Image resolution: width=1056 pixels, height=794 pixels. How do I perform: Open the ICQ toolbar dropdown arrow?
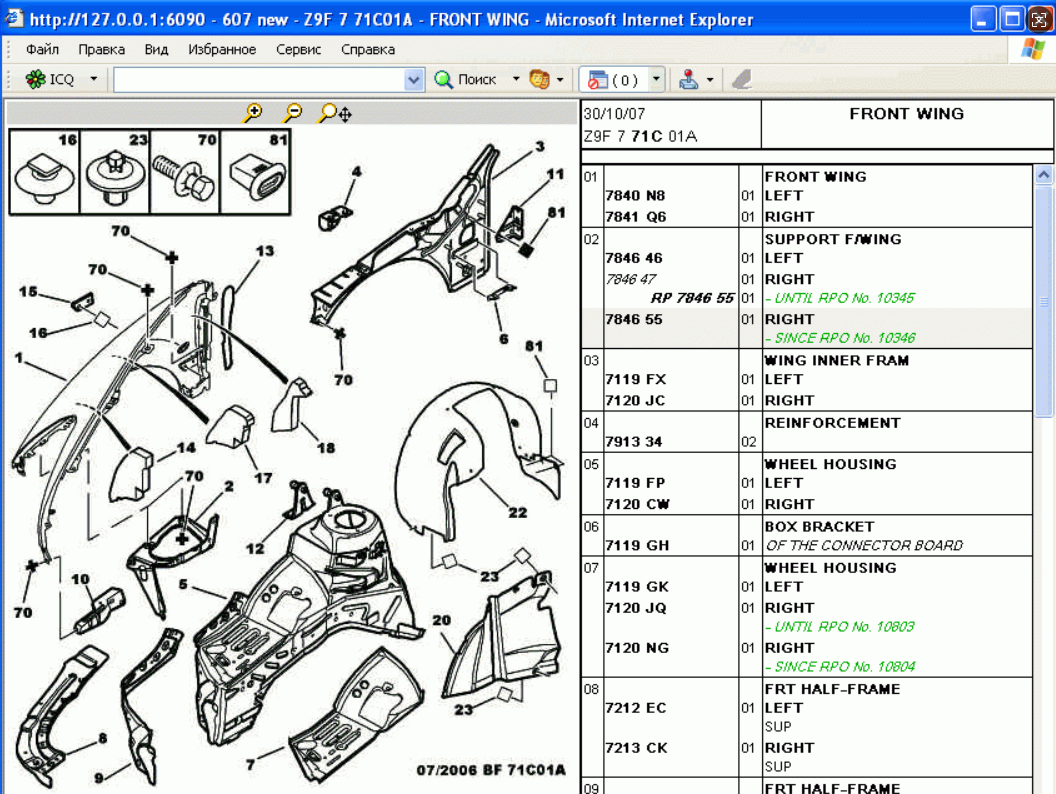[94, 80]
